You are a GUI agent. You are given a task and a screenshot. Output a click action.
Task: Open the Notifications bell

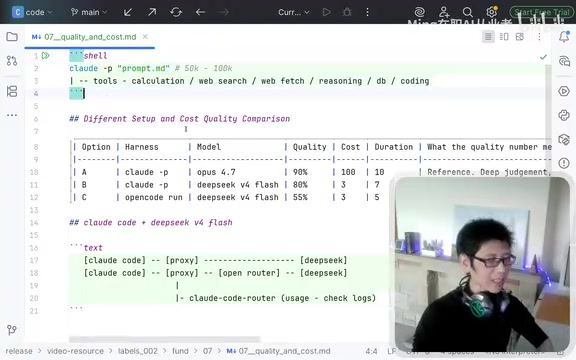[x=564, y=37]
